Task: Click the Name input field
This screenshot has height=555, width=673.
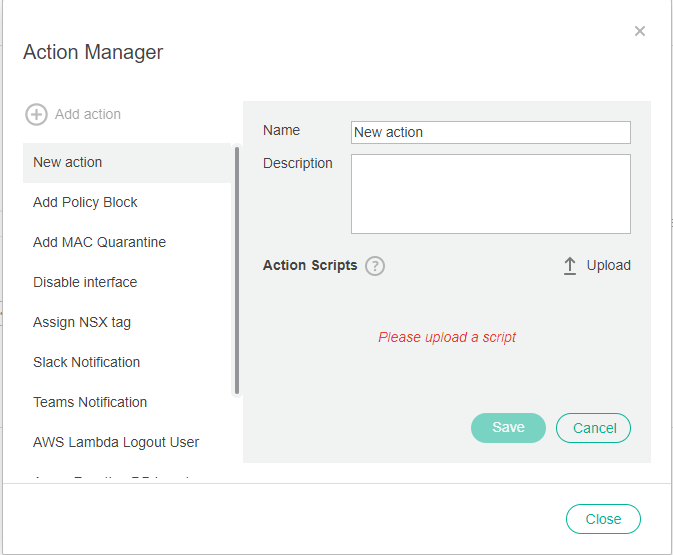Action: pyautogui.click(x=490, y=132)
